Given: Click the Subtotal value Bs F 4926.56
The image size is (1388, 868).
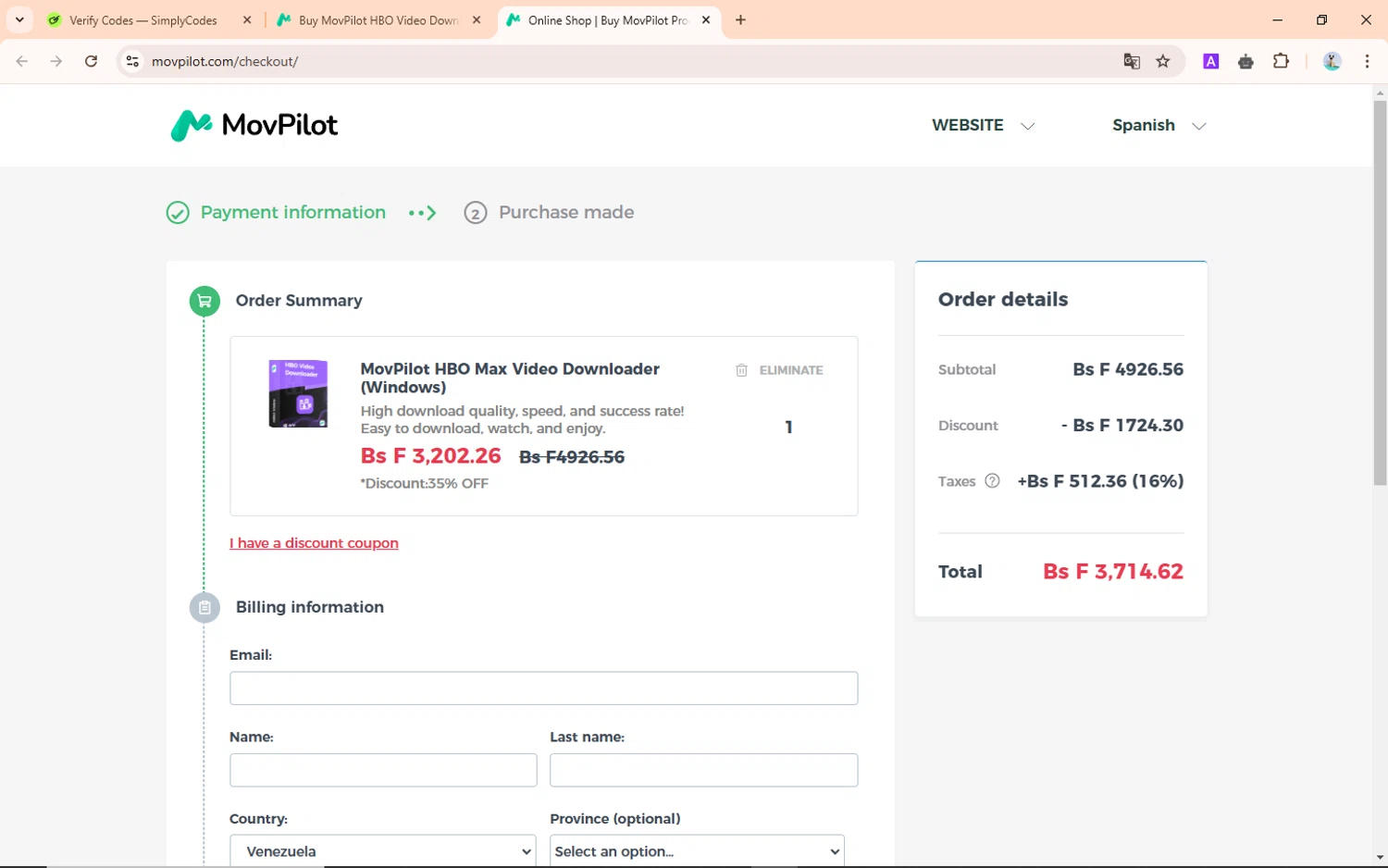Looking at the screenshot, I should [x=1128, y=369].
